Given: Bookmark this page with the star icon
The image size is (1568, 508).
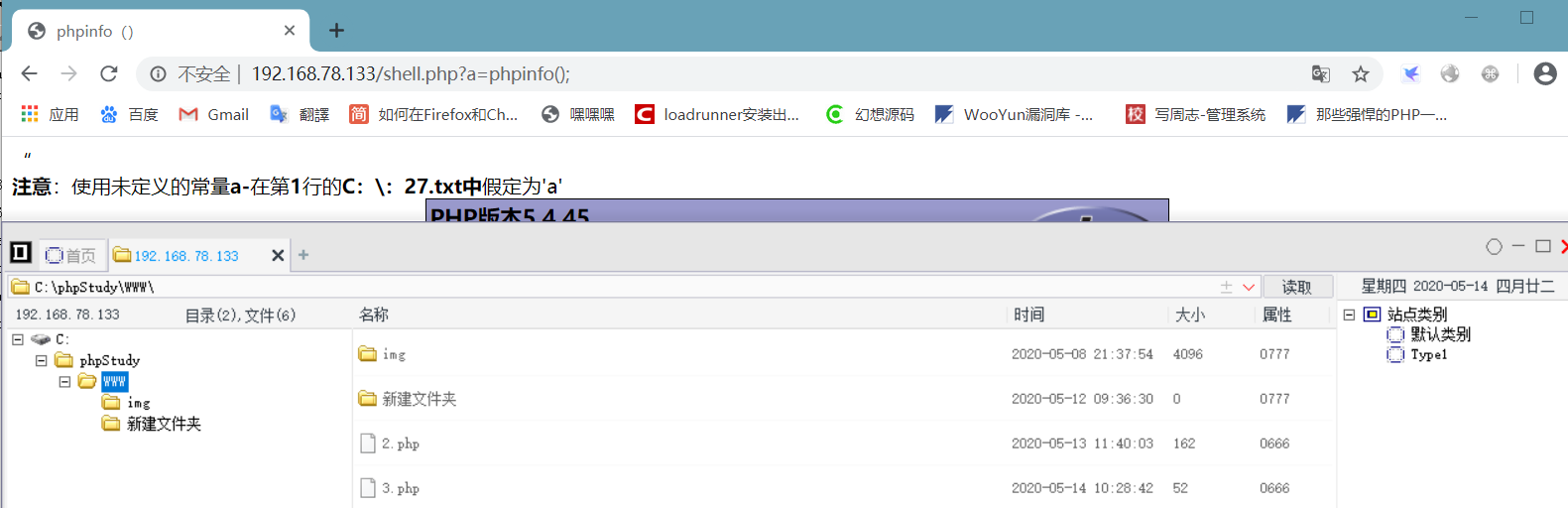Looking at the screenshot, I should 1361,74.
